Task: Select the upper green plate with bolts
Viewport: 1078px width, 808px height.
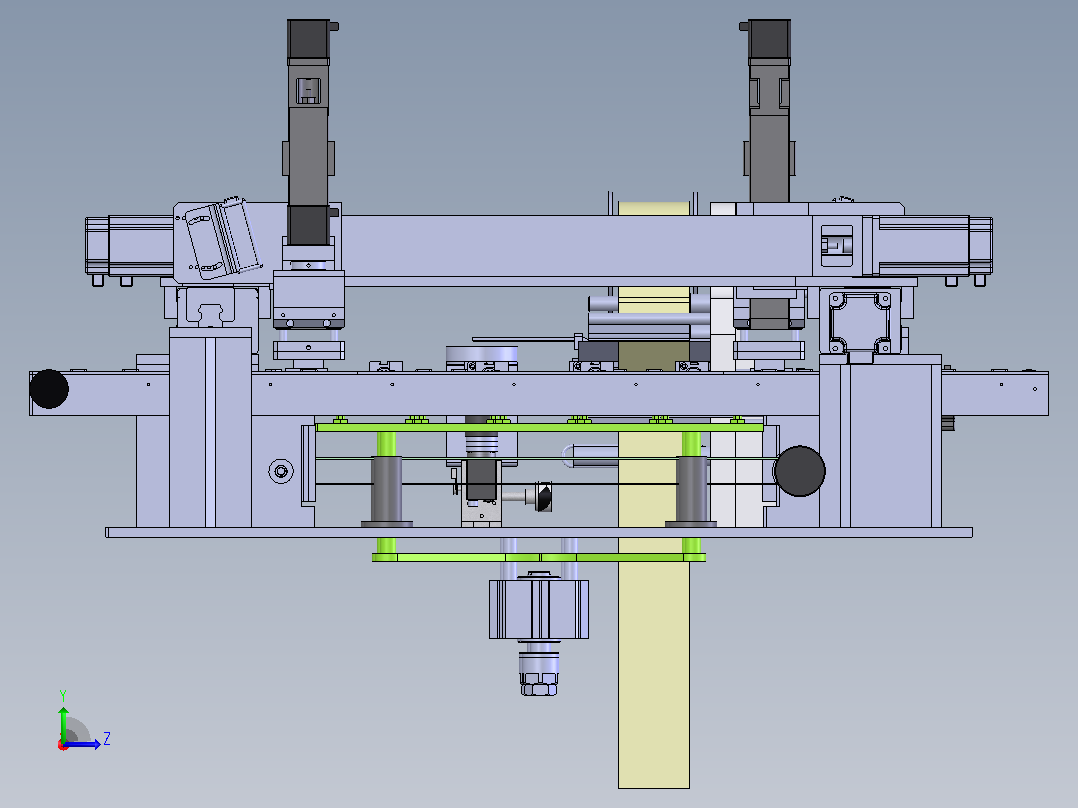Action: click(x=540, y=427)
